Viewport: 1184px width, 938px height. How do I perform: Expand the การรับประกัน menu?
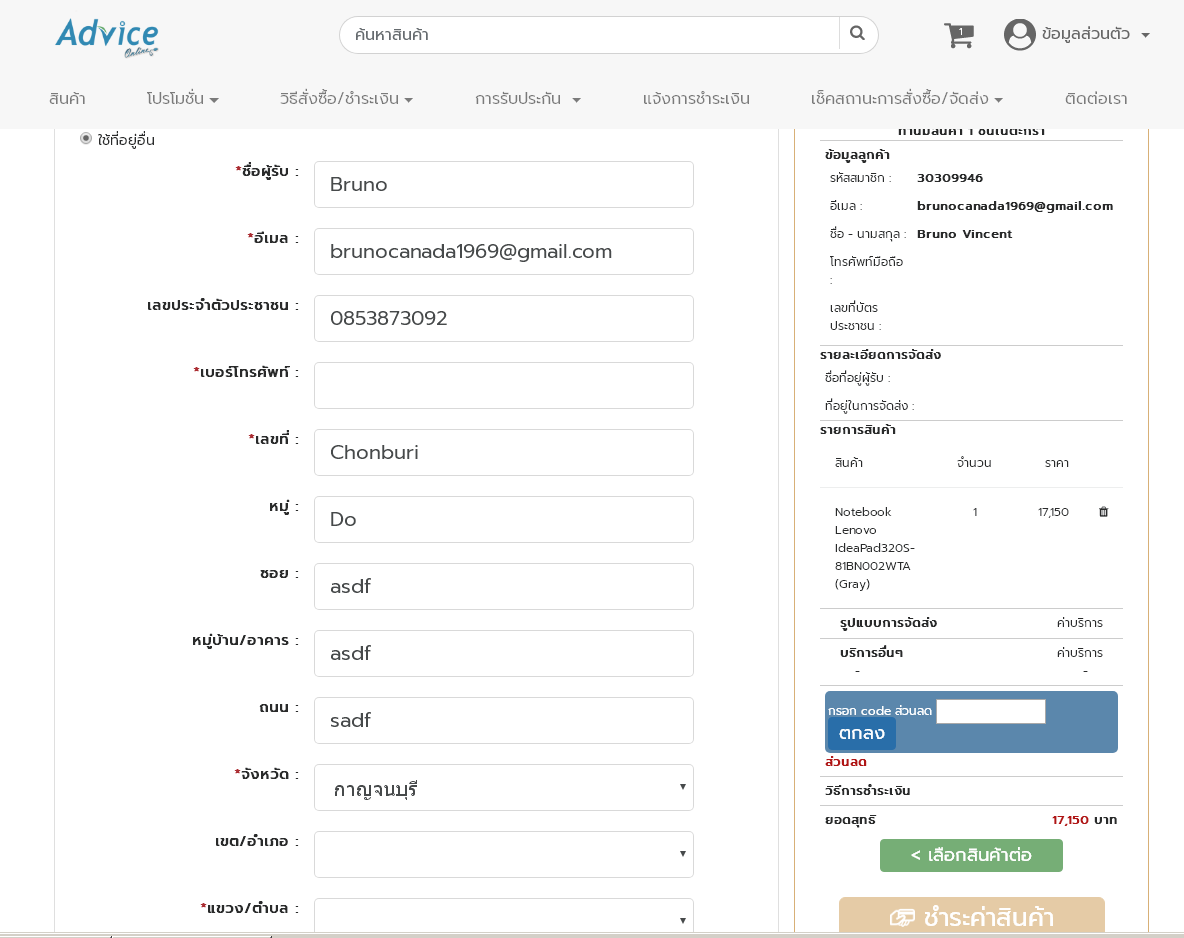[x=528, y=99]
